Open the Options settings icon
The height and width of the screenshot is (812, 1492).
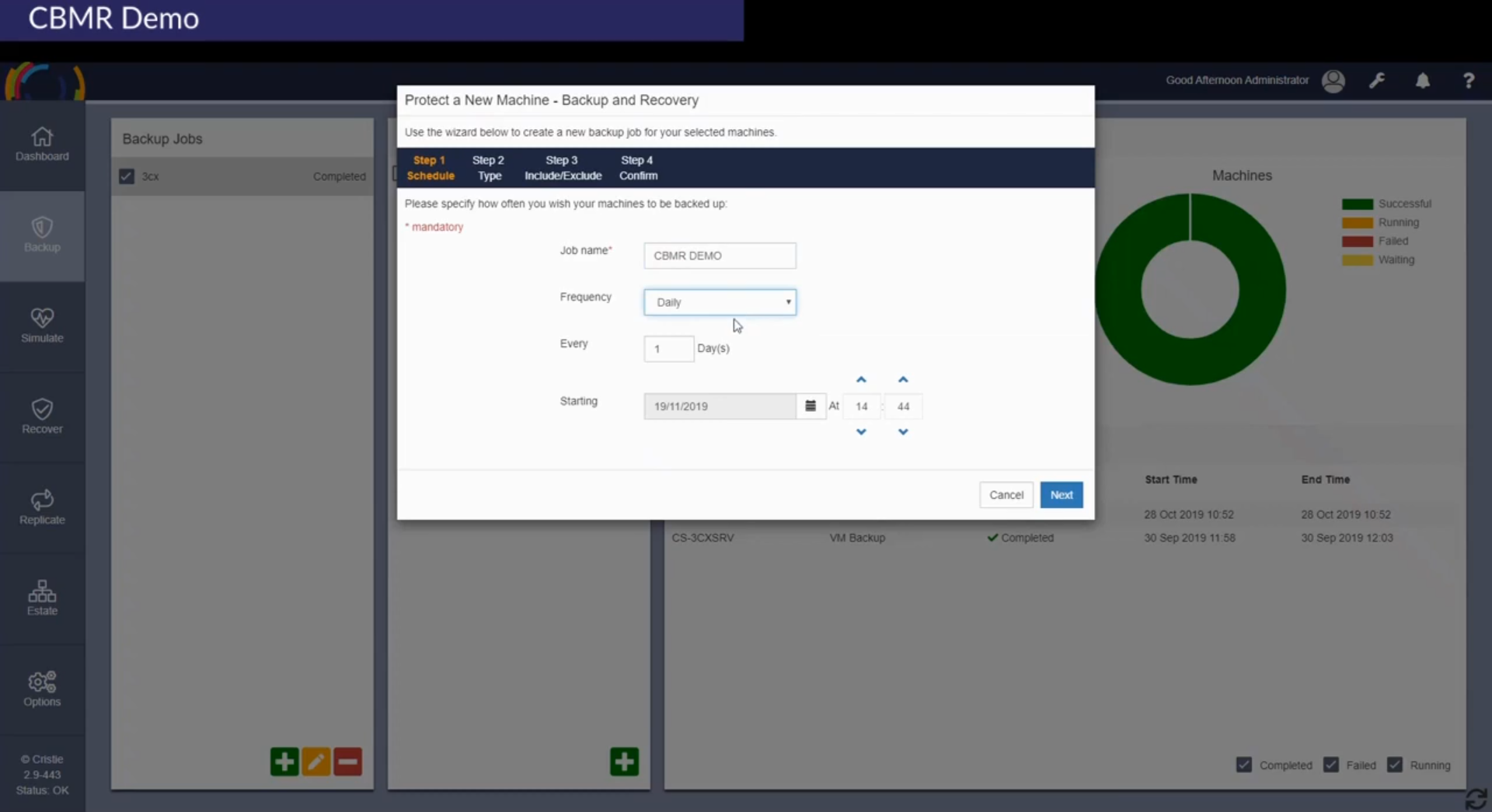42,689
